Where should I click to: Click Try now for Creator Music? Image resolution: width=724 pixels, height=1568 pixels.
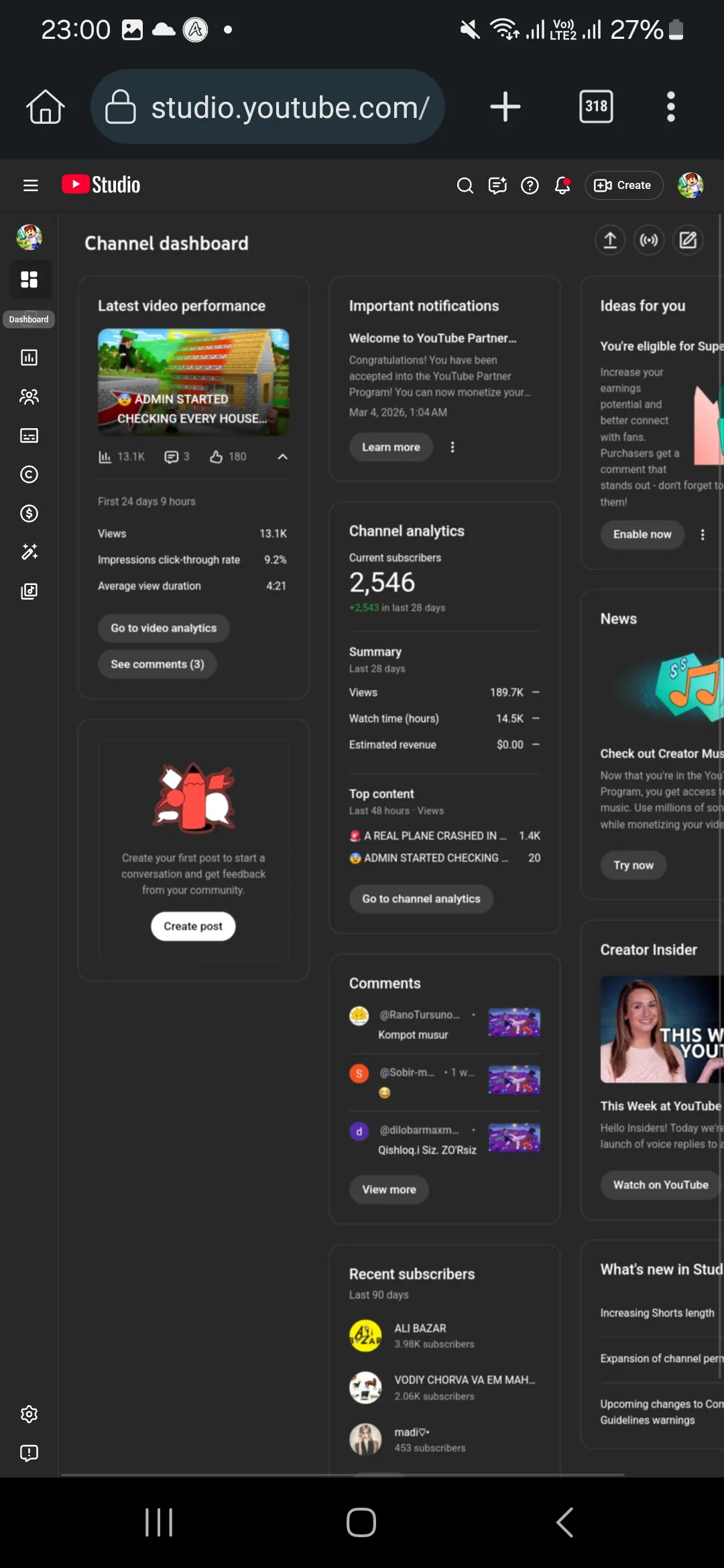[x=633, y=865]
